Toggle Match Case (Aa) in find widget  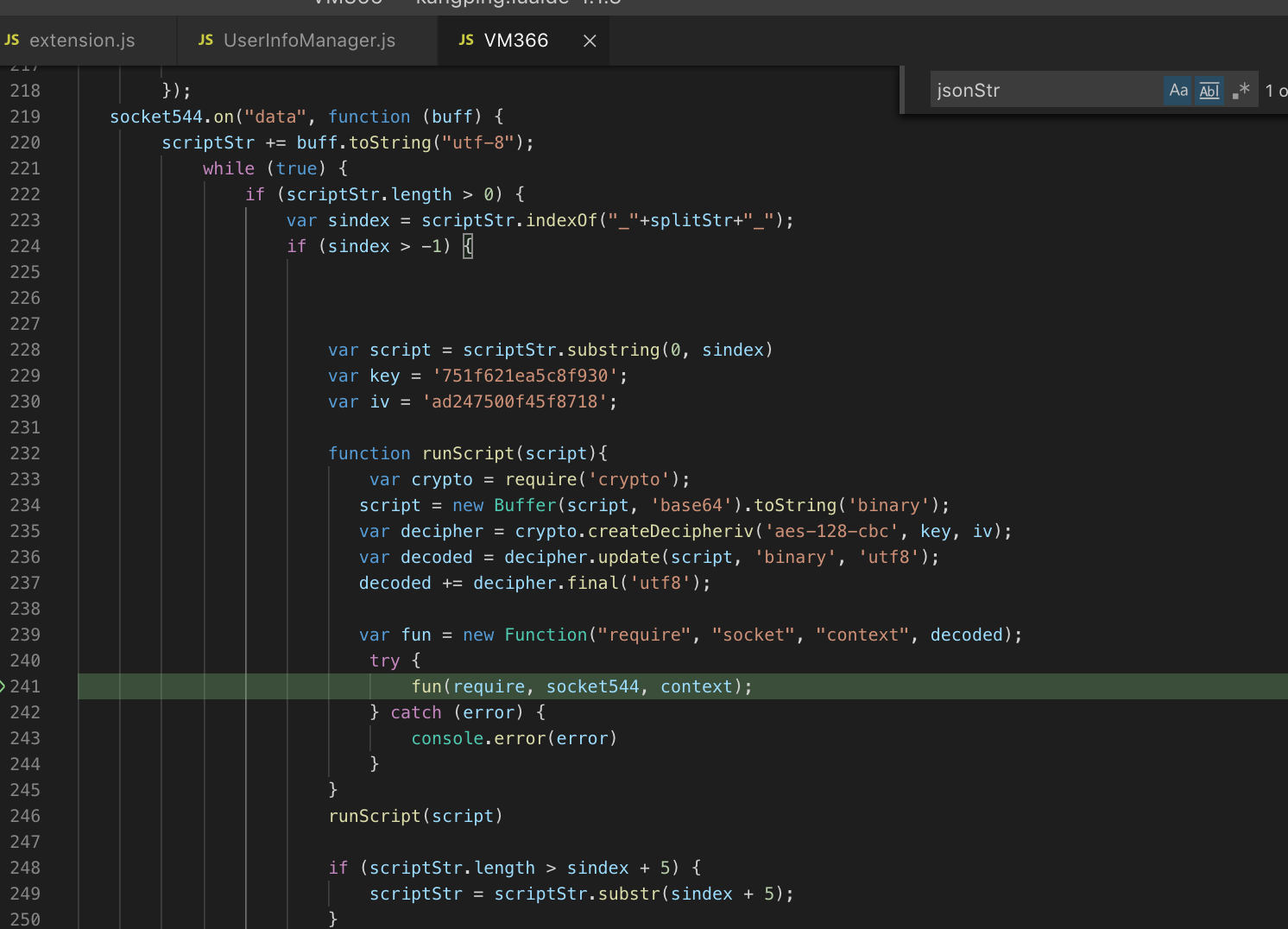click(1178, 91)
